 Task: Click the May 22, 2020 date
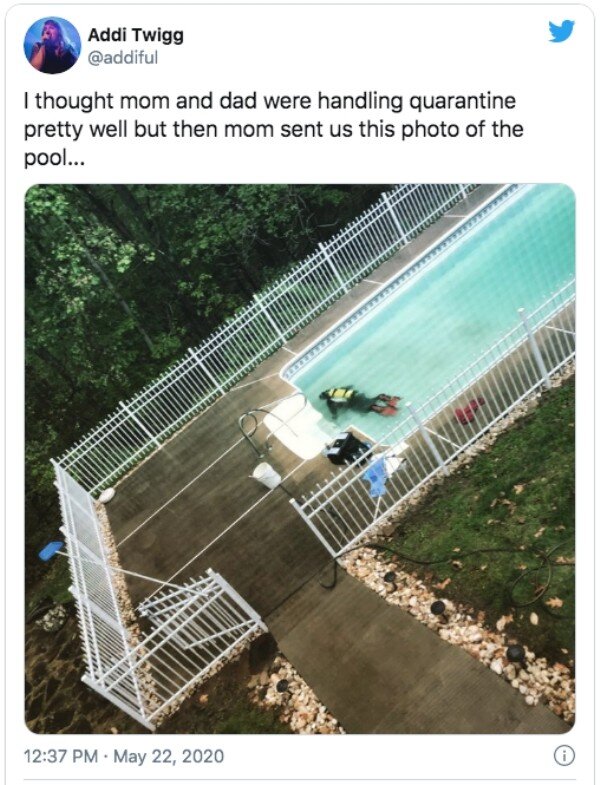(x=169, y=756)
